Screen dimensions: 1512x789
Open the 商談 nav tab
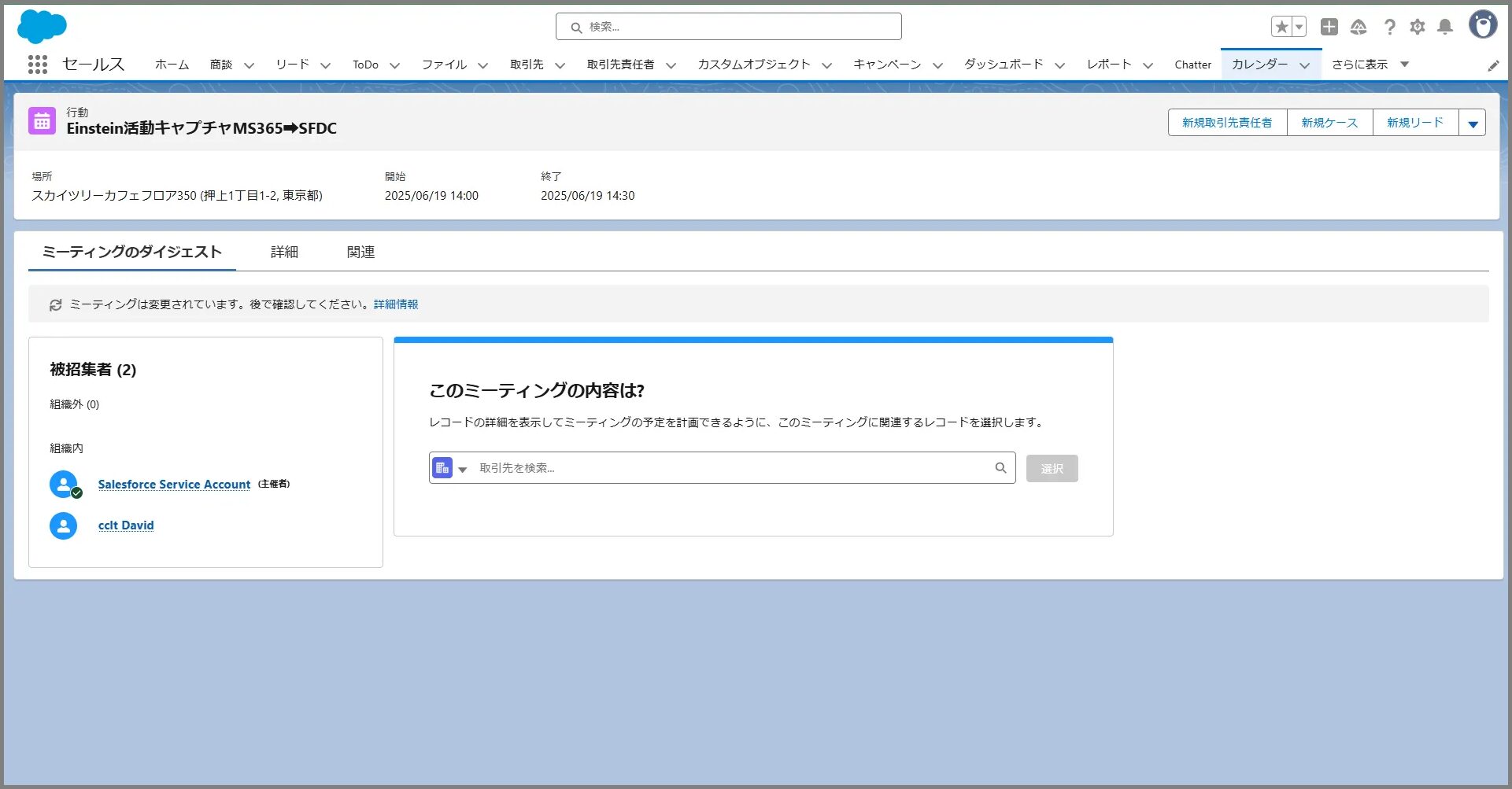(x=221, y=65)
